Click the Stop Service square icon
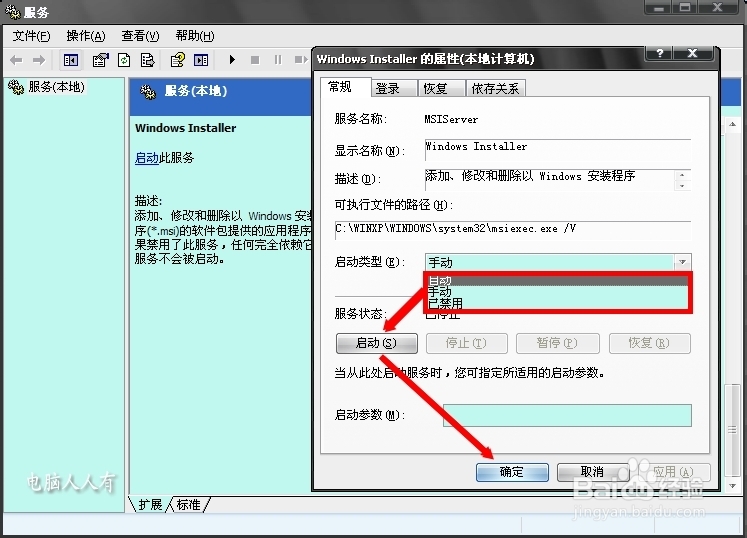Viewport: 747px width, 538px height. point(255,60)
